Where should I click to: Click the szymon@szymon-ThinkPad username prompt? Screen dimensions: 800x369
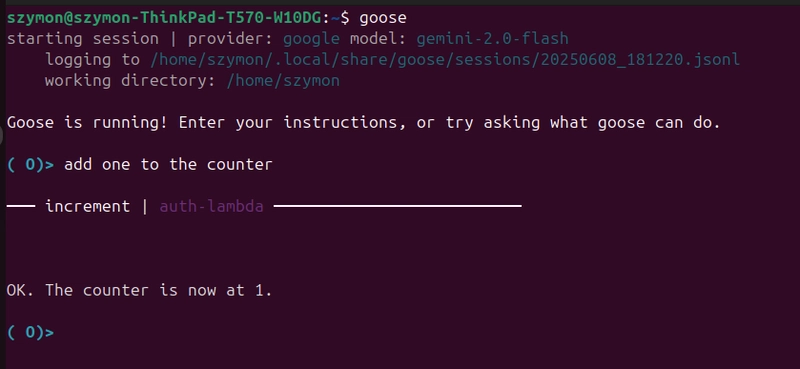[x=165, y=18]
